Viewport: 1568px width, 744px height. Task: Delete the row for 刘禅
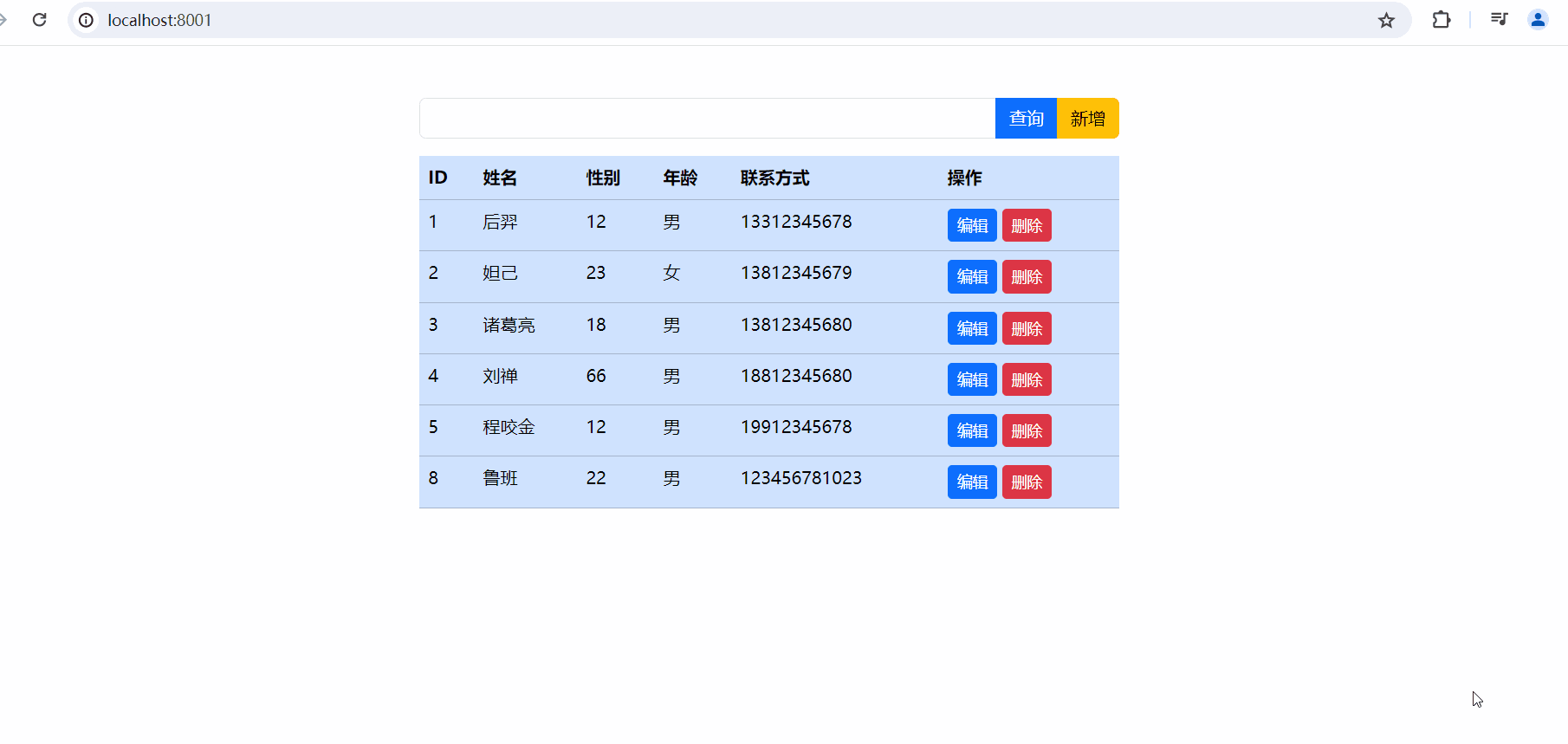click(x=1027, y=379)
